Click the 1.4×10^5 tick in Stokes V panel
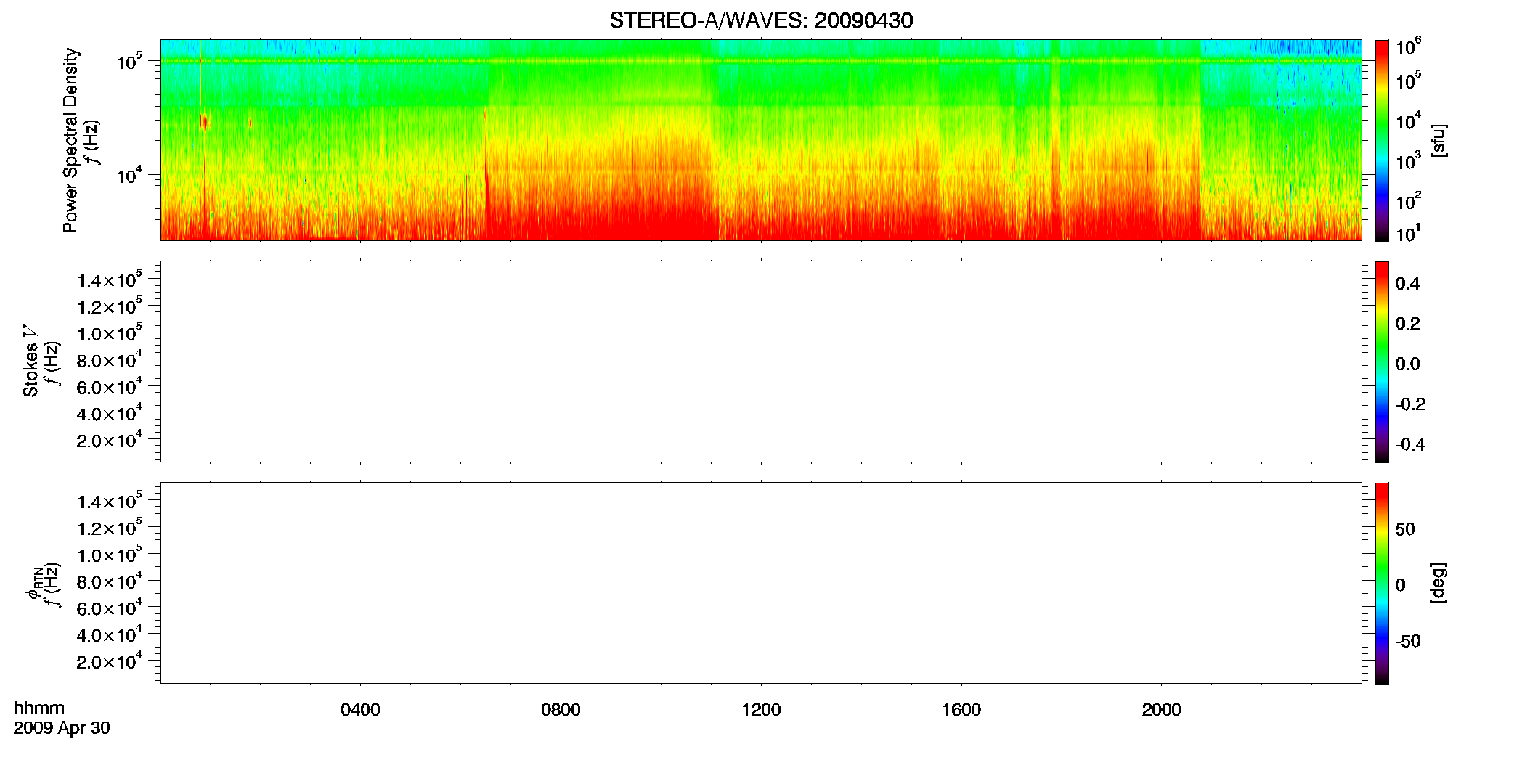The image size is (1522, 784). pos(109,279)
